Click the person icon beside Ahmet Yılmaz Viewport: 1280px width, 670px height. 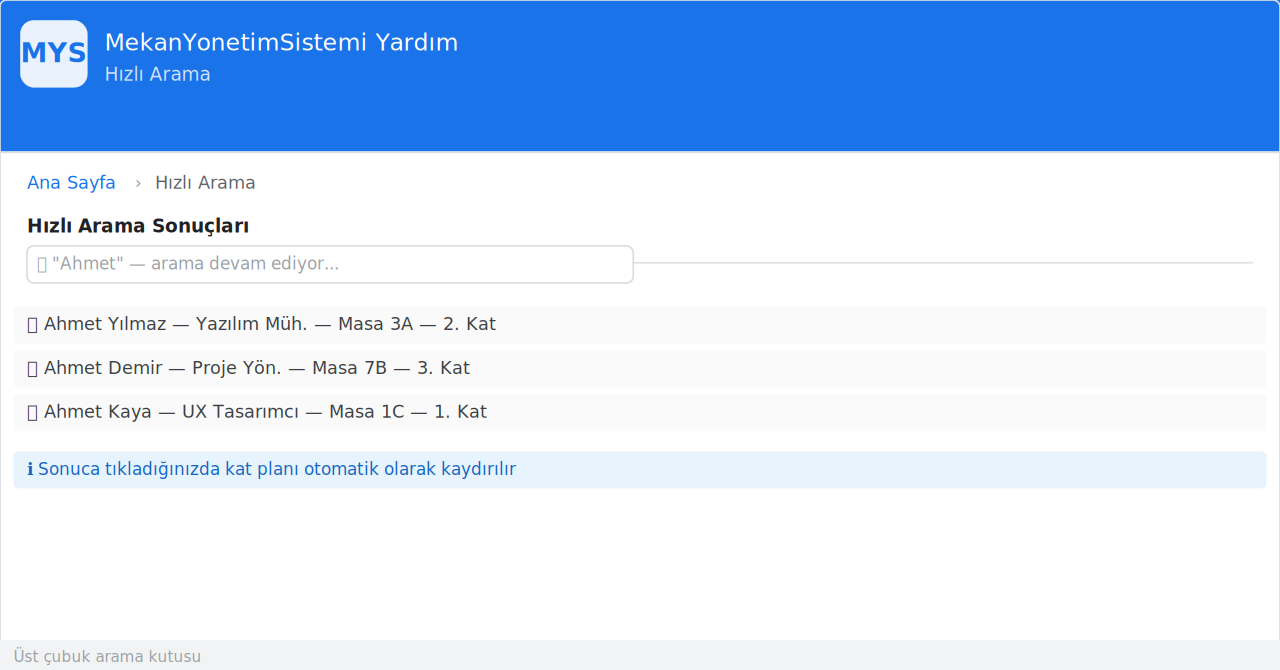[x=32, y=325]
